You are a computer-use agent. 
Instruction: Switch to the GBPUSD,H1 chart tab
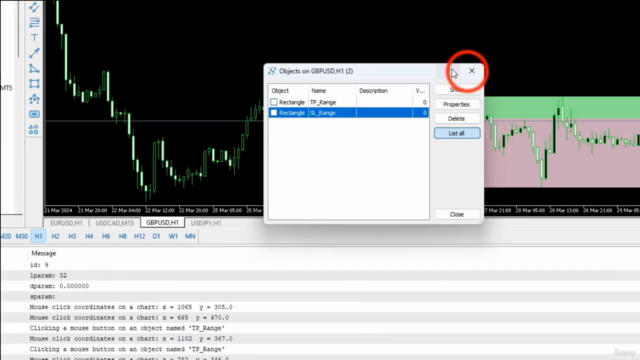pos(162,223)
